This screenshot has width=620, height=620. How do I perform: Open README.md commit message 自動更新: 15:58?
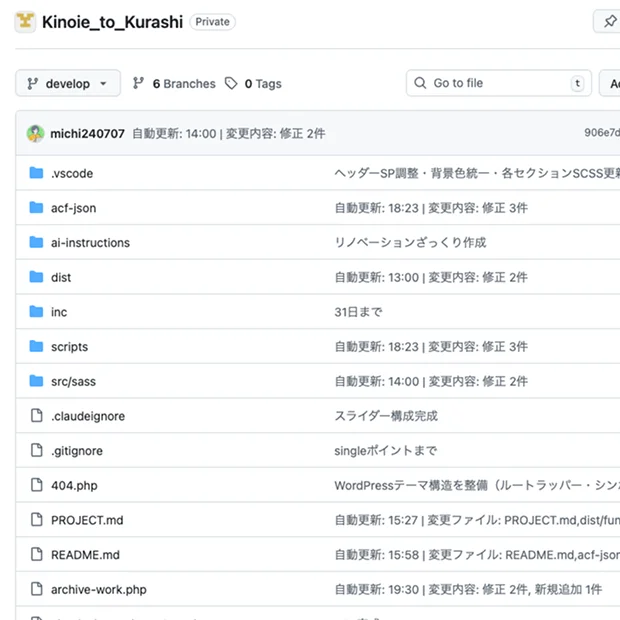tap(477, 555)
